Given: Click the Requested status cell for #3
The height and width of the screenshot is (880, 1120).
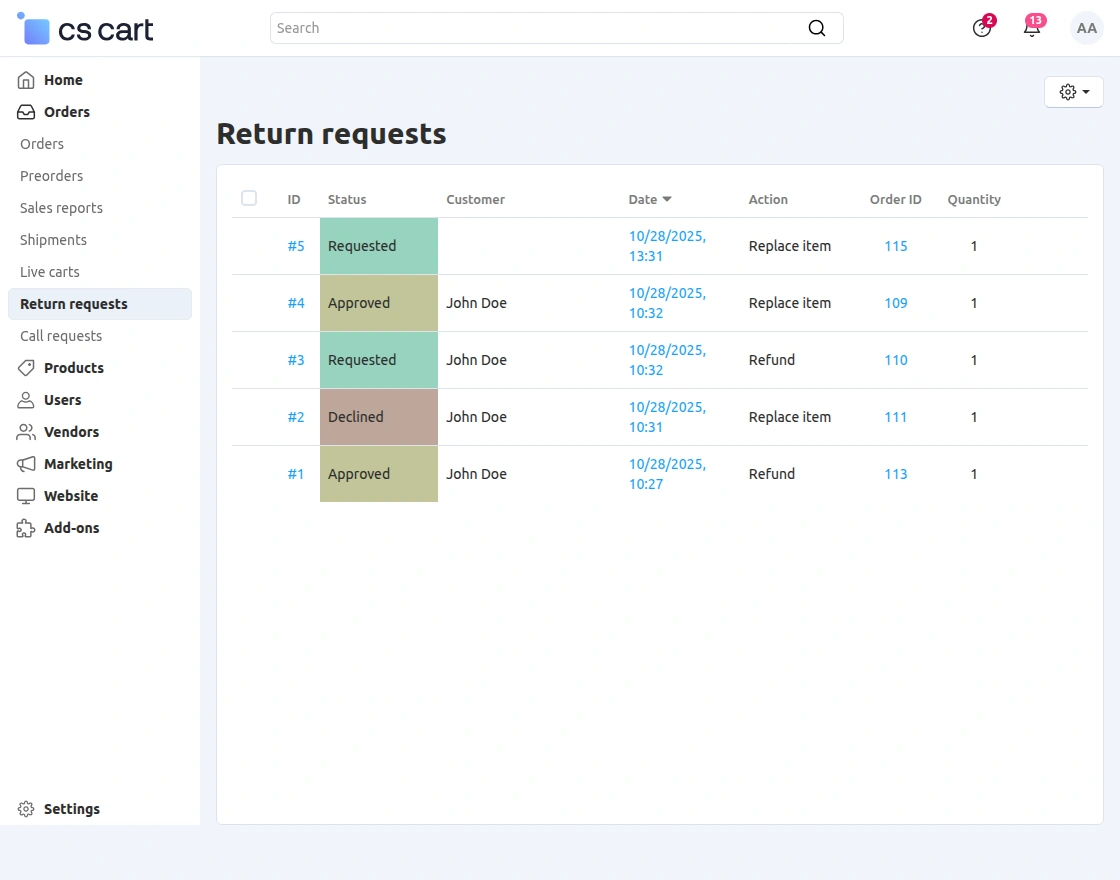Looking at the screenshot, I should 379,360.
